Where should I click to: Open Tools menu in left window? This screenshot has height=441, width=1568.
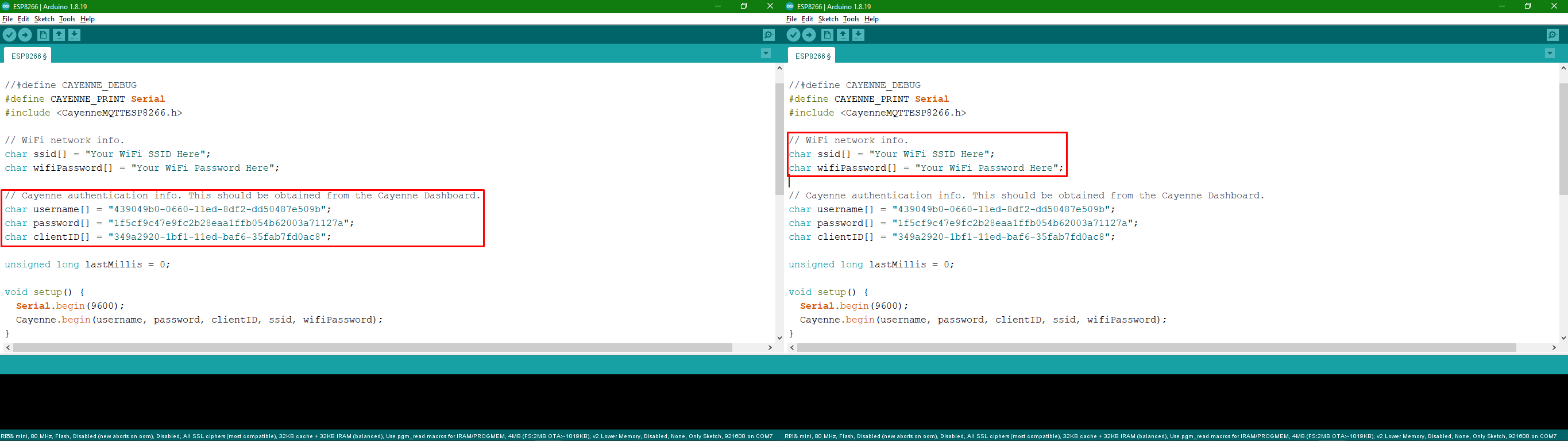tap(67, 19)
